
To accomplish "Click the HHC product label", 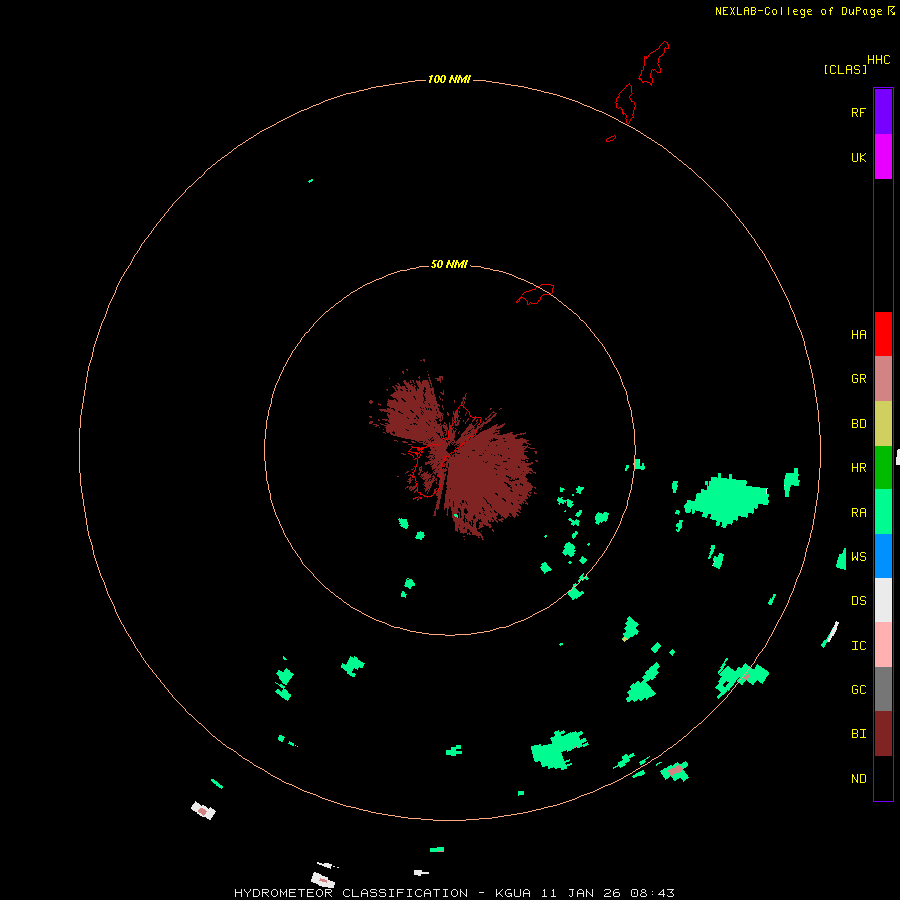I will [879, 60].
